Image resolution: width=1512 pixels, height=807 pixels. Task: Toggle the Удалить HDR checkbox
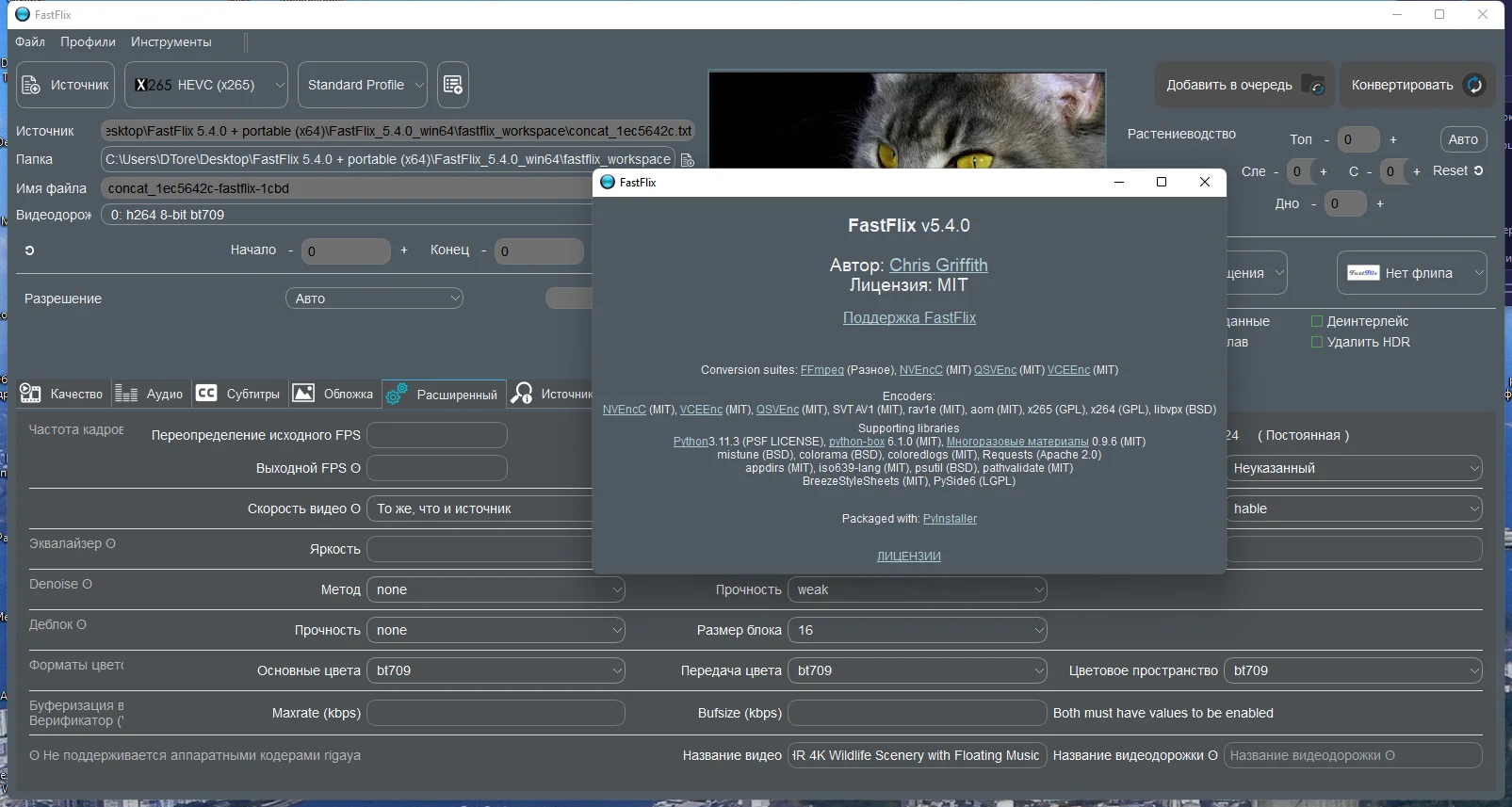(x=1317, y=342)
